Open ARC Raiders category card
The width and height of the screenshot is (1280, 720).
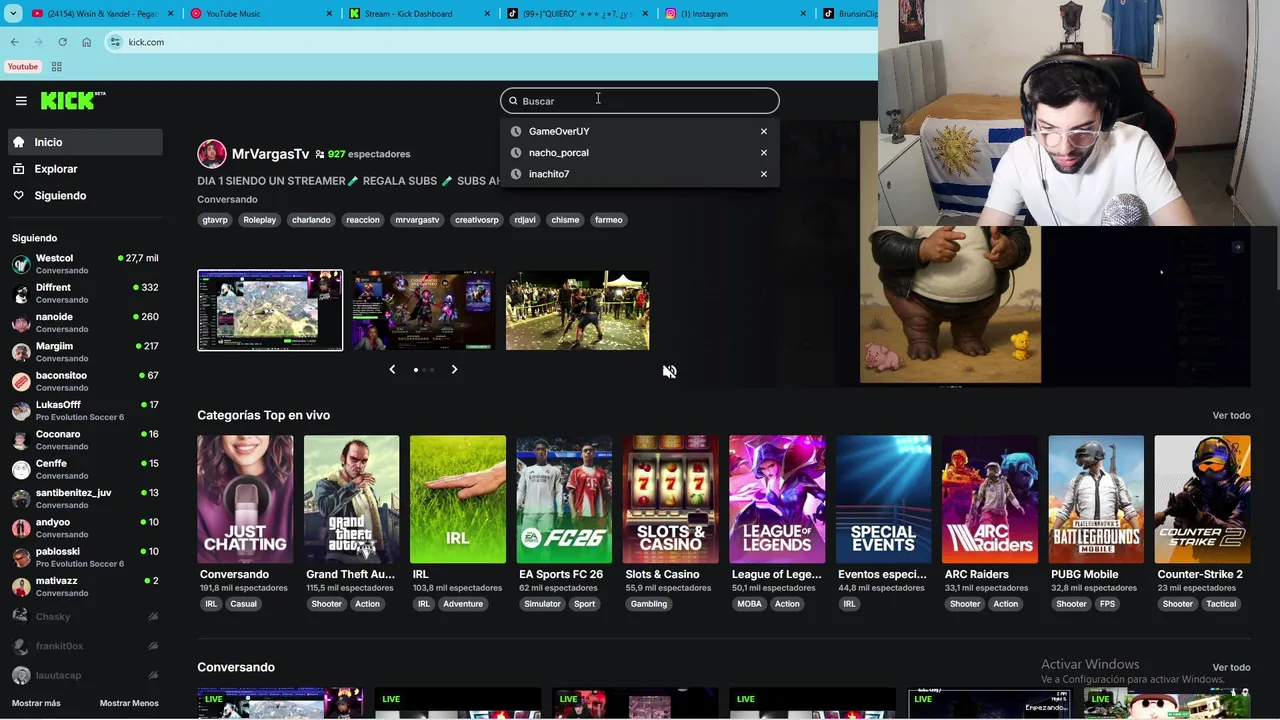pos(989,499)
